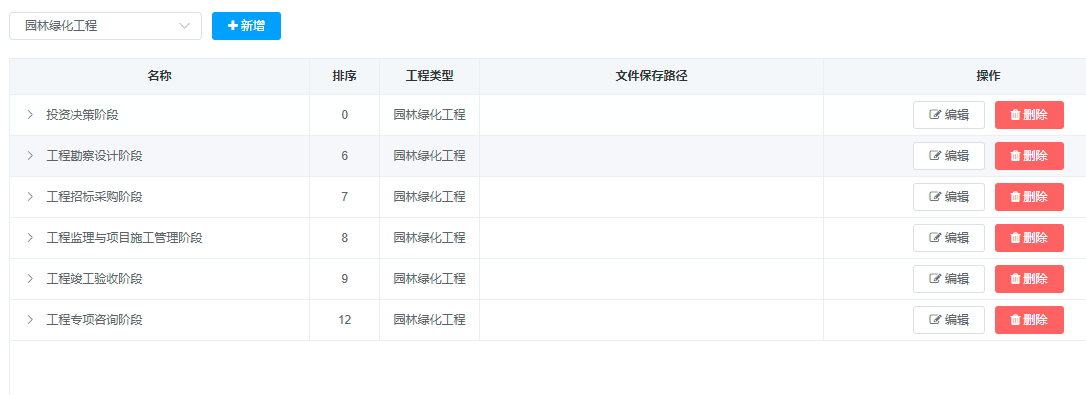Expand the 工程专项咨询阶段 row
The image size is (1086, 395).
click(30, 319)
